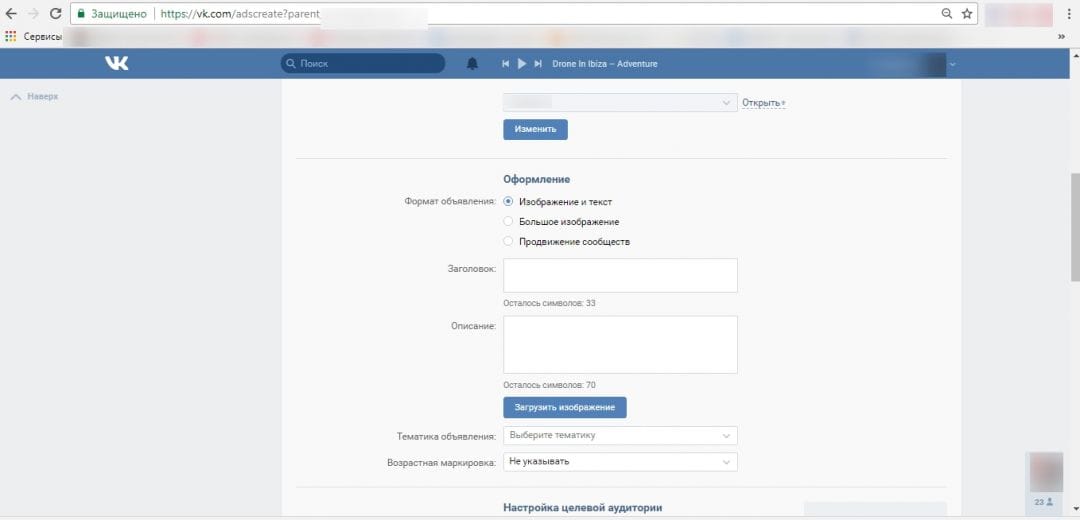Open the Тематика объявления dropdown
Screen dimensions: 1080x520
click(x=620, y=435)
